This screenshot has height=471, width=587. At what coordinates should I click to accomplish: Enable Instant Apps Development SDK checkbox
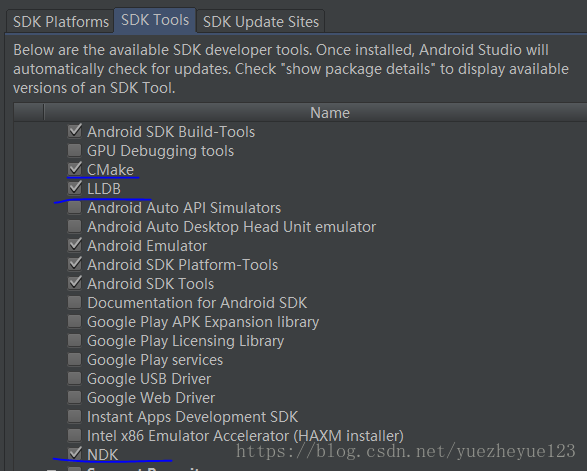pyautogui.click(x=75, y=416)
